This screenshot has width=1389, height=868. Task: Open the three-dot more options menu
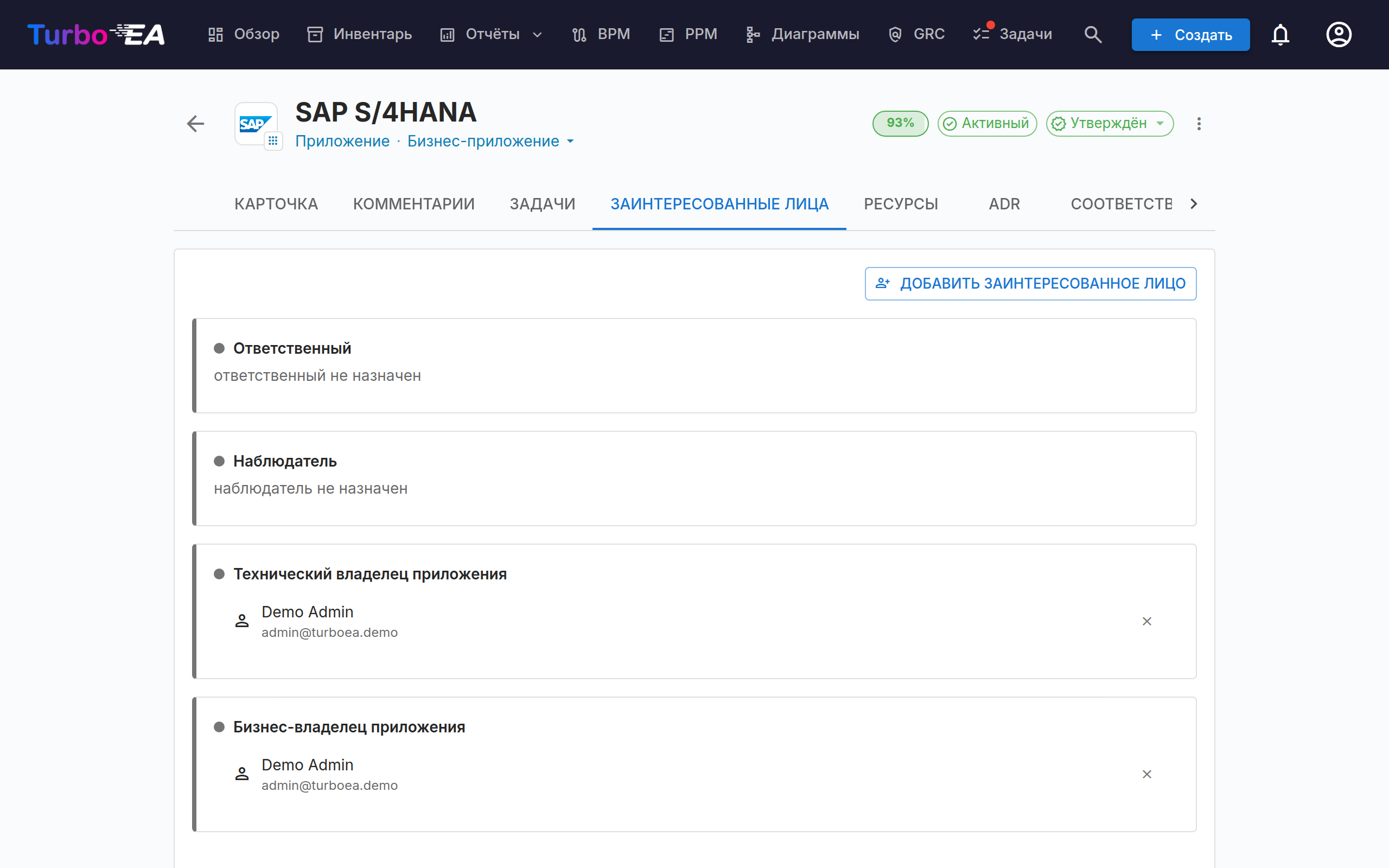pos(1199,124)
